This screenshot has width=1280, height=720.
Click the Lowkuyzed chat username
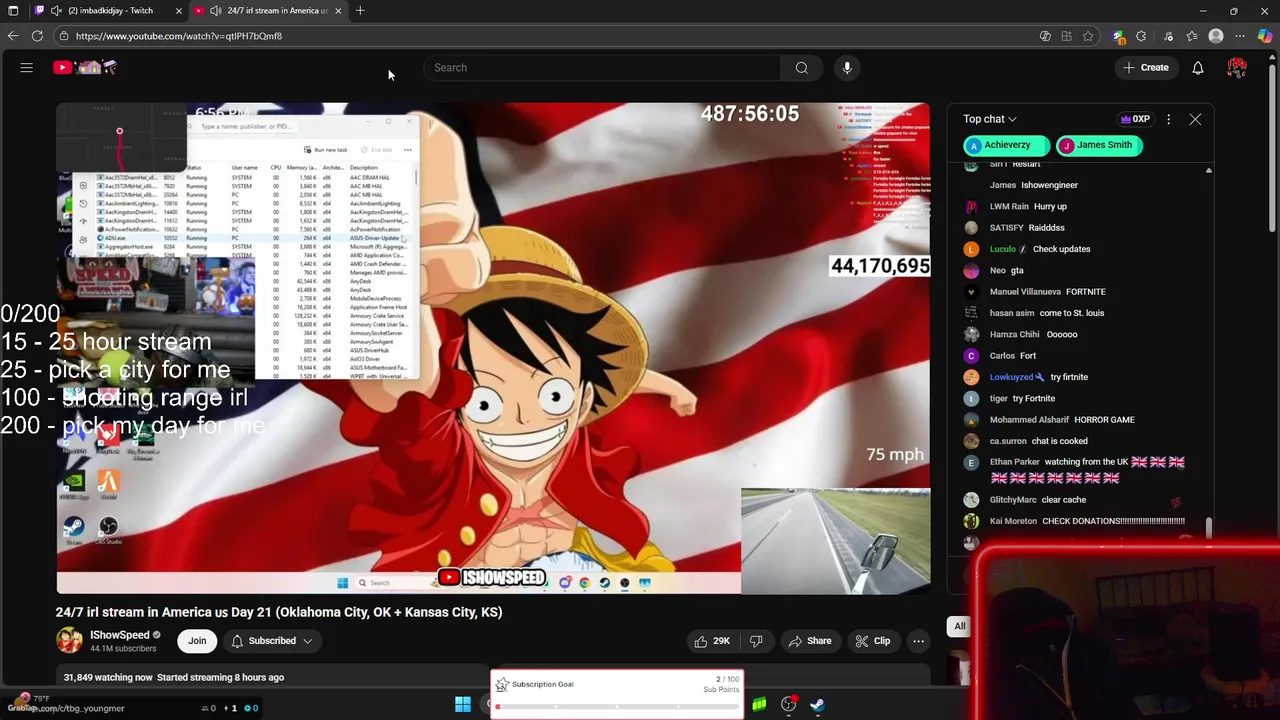(x=1011, y=377)
